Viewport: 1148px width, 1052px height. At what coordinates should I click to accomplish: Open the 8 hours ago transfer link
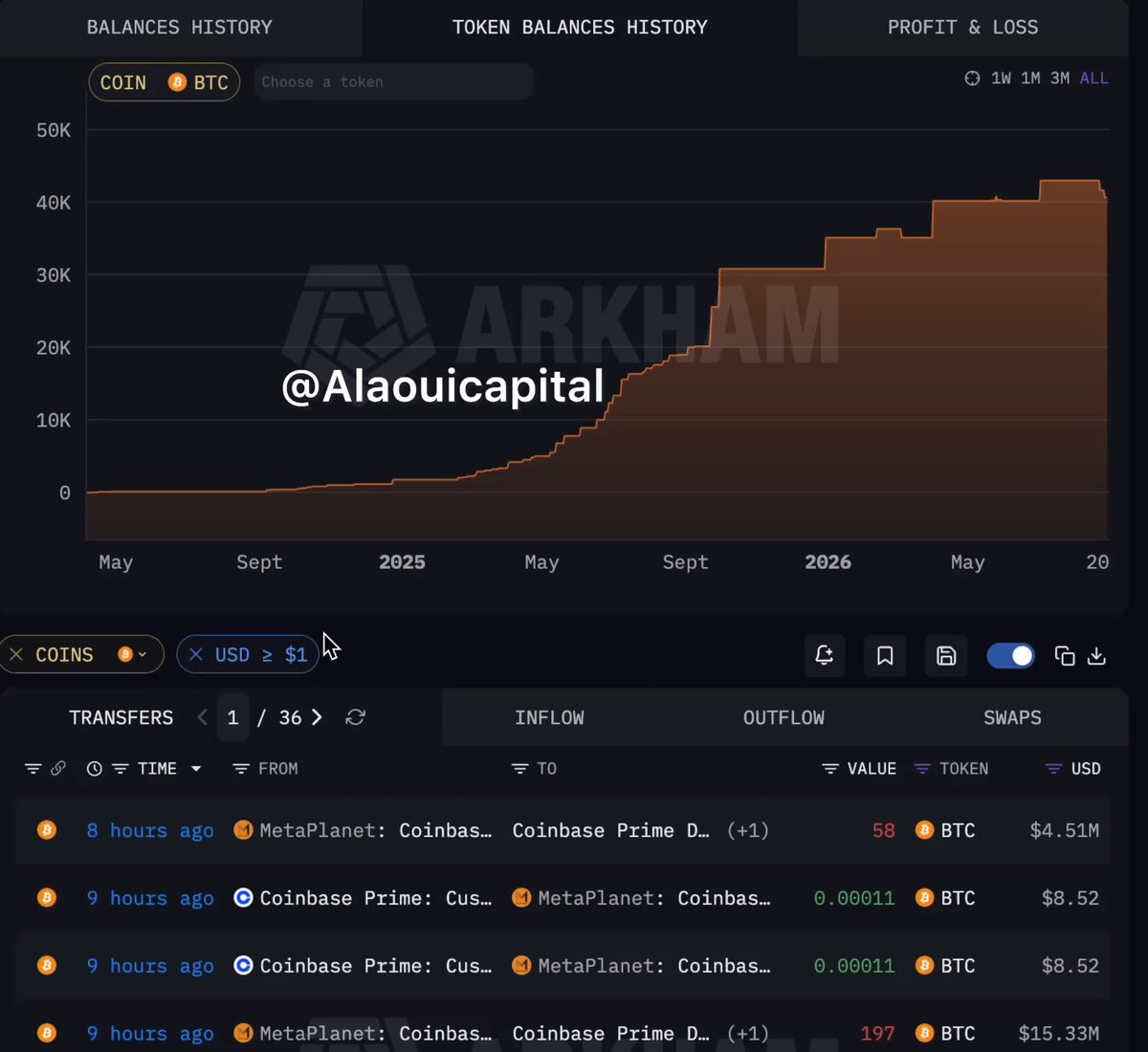150,831
